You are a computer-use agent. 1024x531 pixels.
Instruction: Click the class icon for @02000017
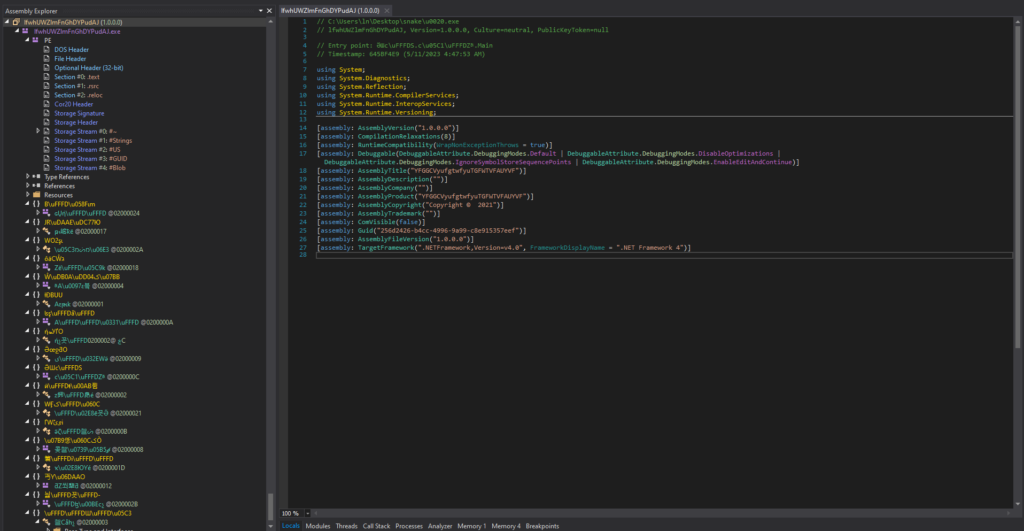click(46, 231)
